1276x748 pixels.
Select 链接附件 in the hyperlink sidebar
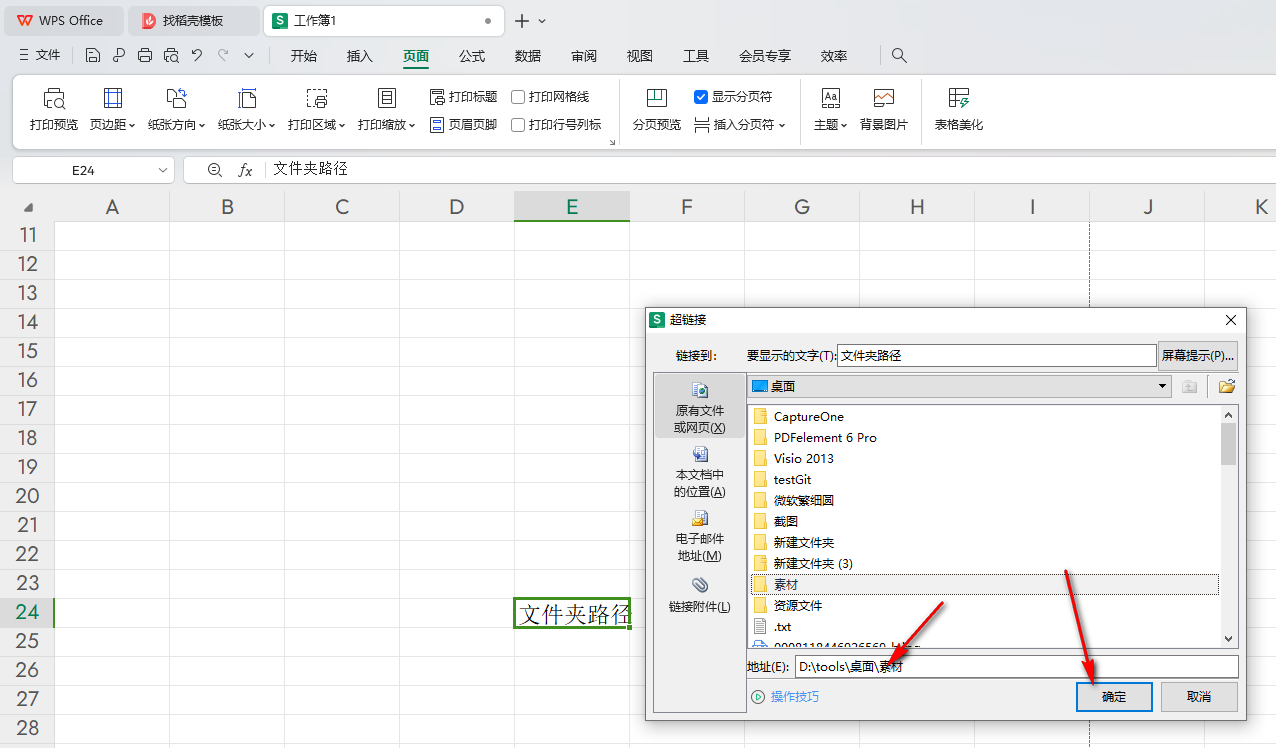(700, 595)
